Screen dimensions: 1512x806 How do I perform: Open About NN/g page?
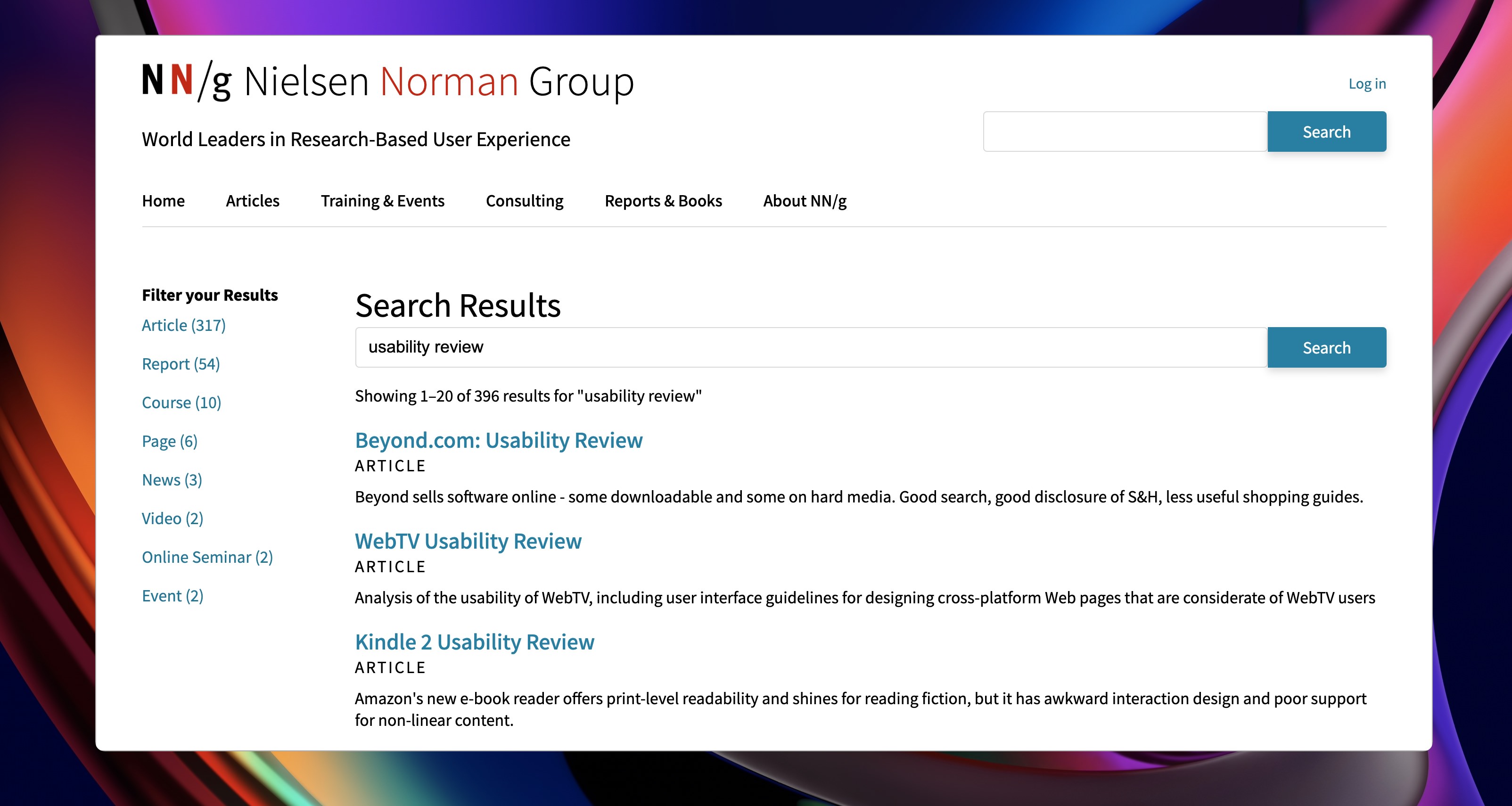click(x=804, y=201)
